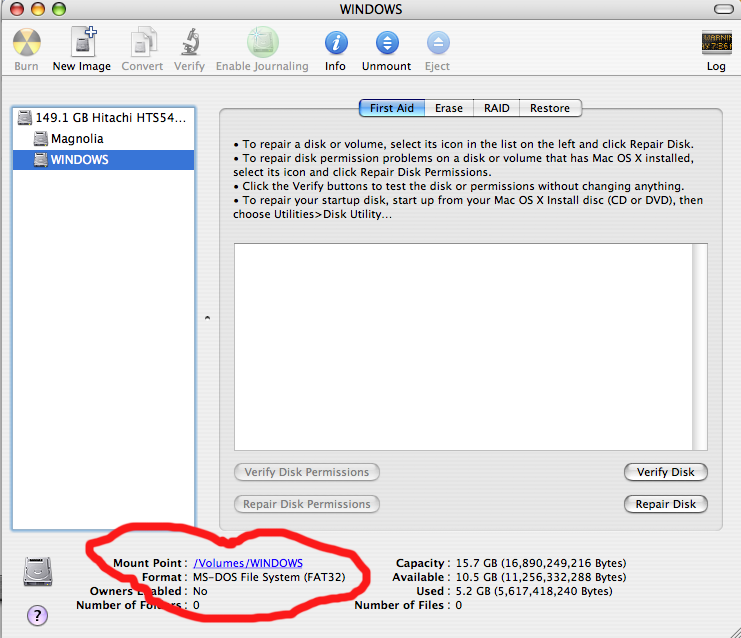This screenshot has width=741, height=638.
Task: Click the volume disk icon beside Mount Point
Action: pyautogui.click(x=38, y=571)
